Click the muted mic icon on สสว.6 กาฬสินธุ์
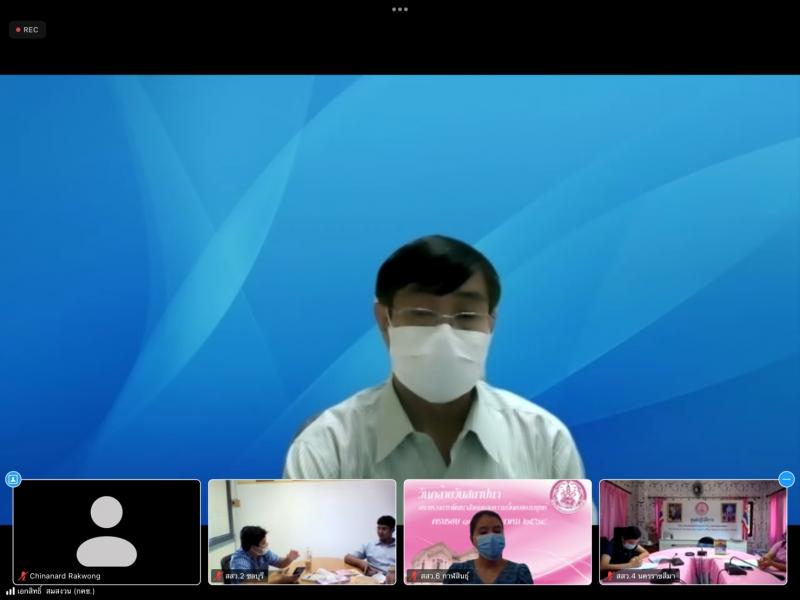This screenshot has height=600, width=800. click(414, 576)
